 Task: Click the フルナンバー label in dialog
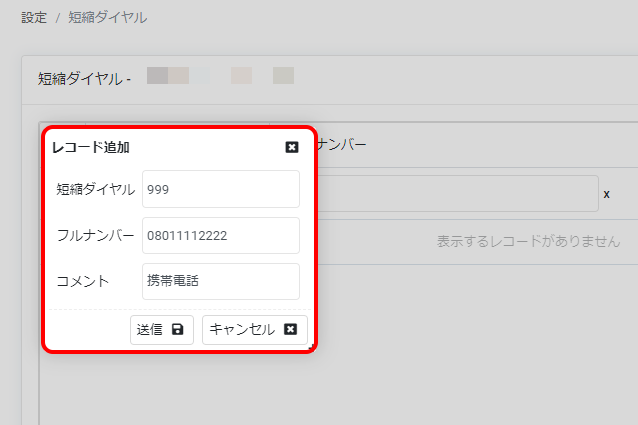pos(95,235)
